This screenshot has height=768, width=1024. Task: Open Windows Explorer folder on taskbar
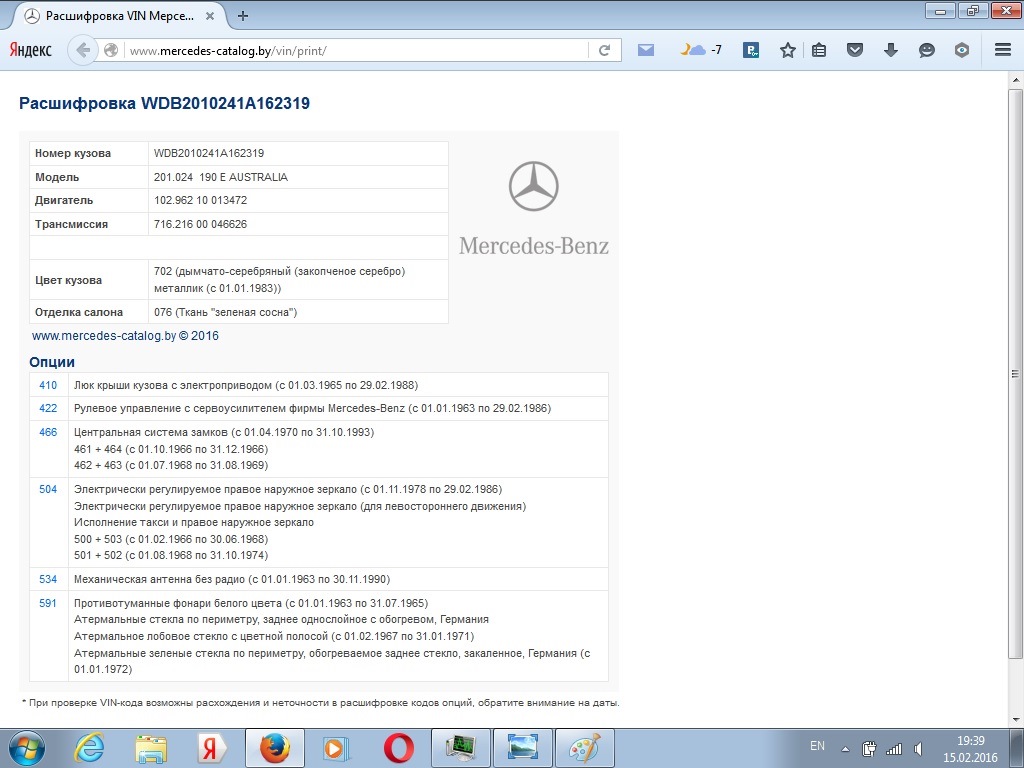click(151, 748)
